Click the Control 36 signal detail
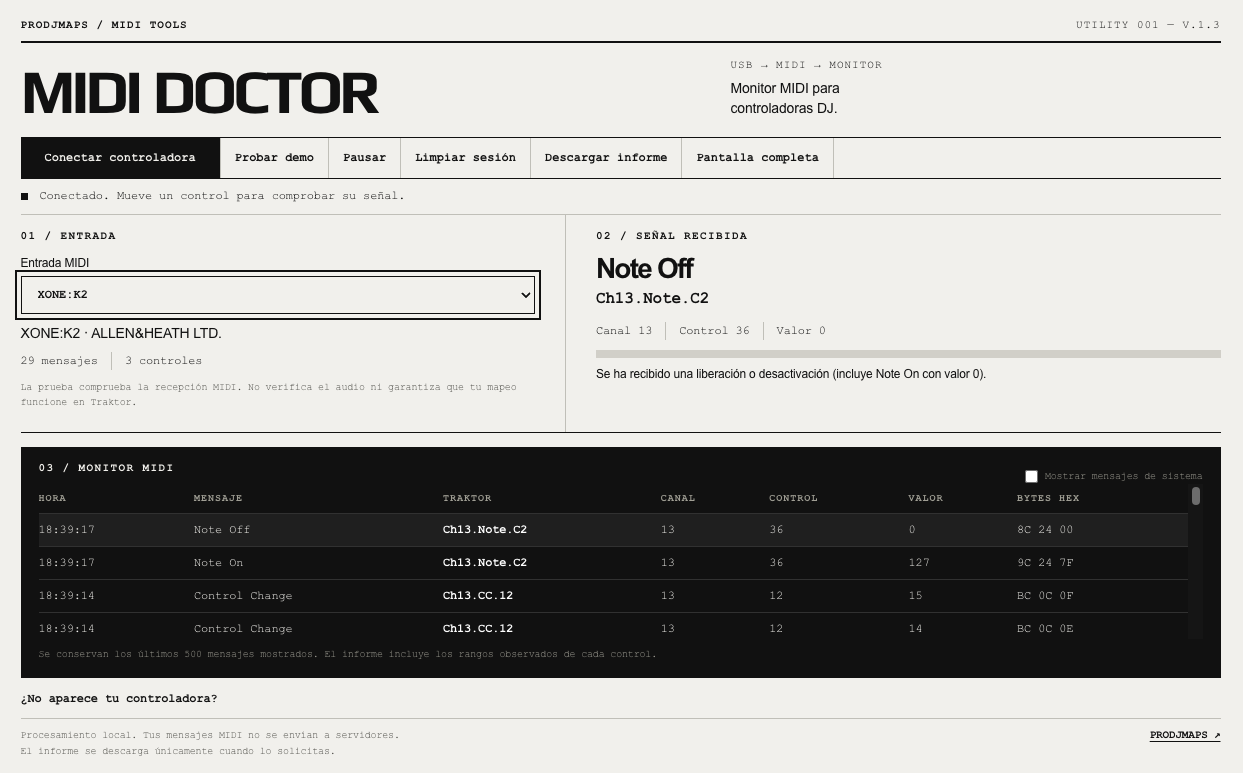 coord(714,331)
